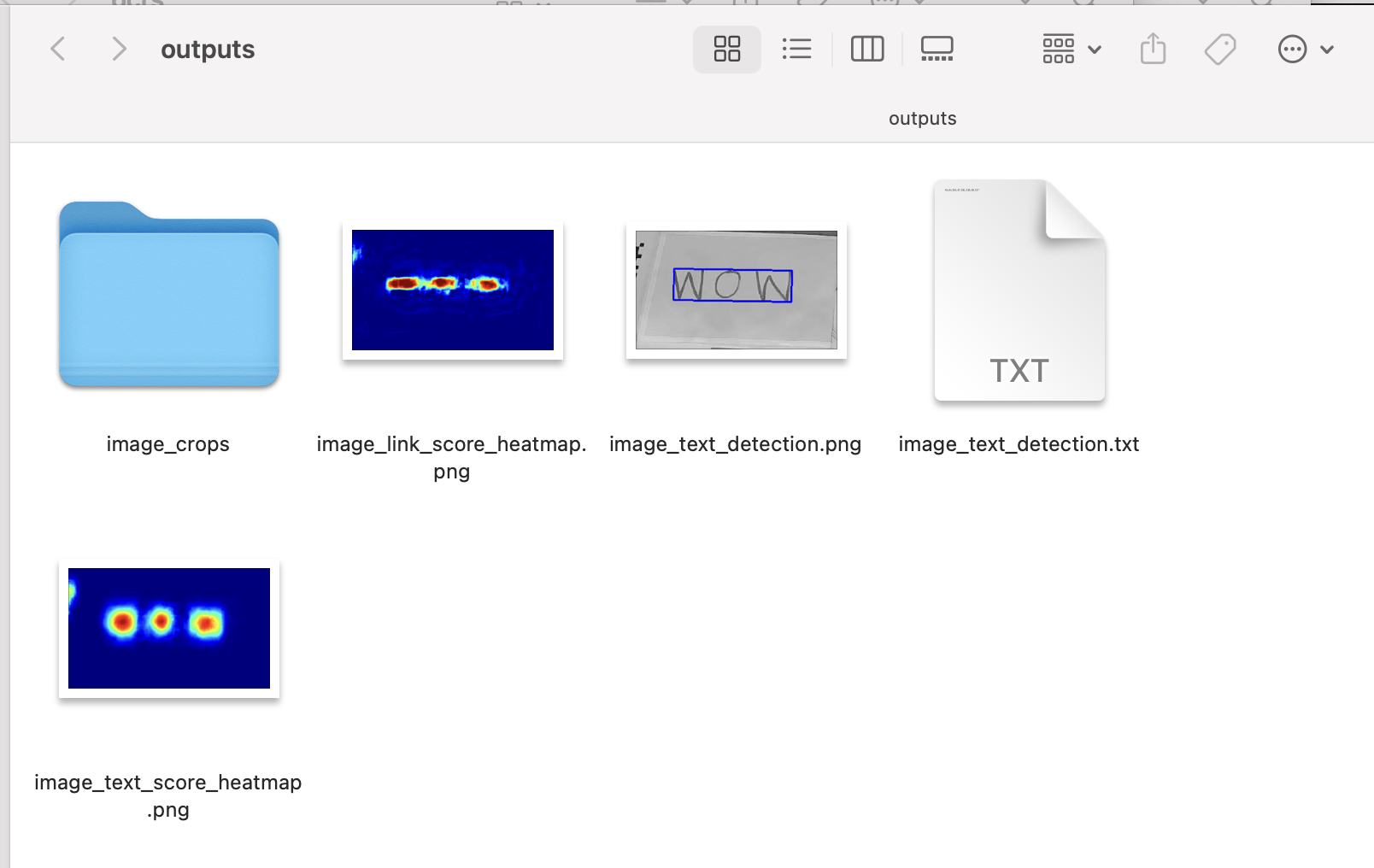Click the outputs window title
Viewport: 1374px width, 868px height.
[x=208, y=50]
